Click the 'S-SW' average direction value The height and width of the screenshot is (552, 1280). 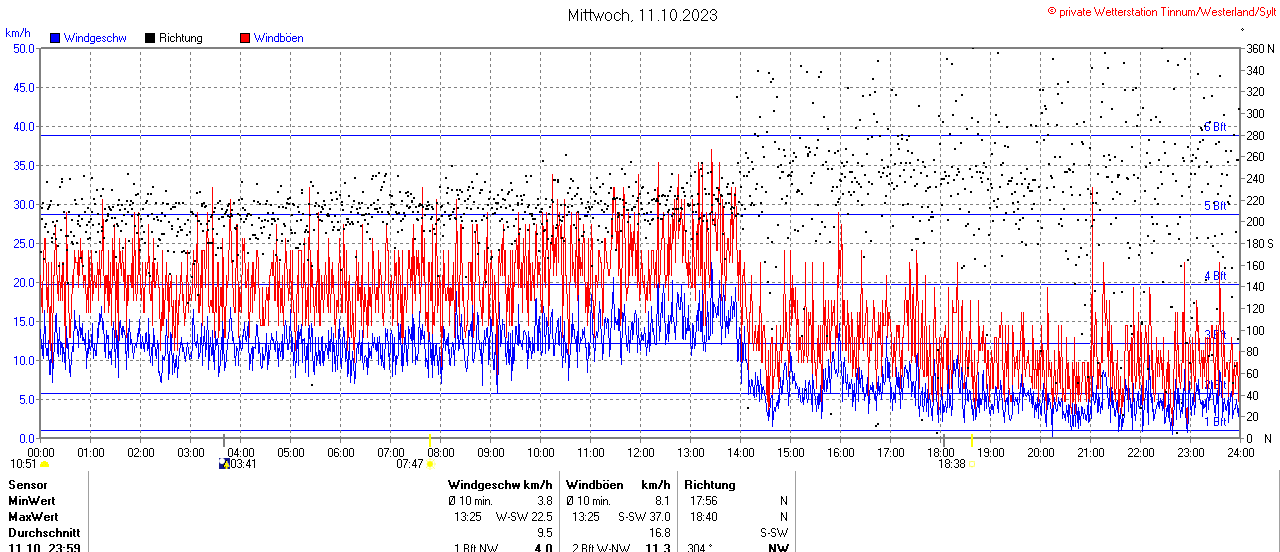(x=775, y=533)
